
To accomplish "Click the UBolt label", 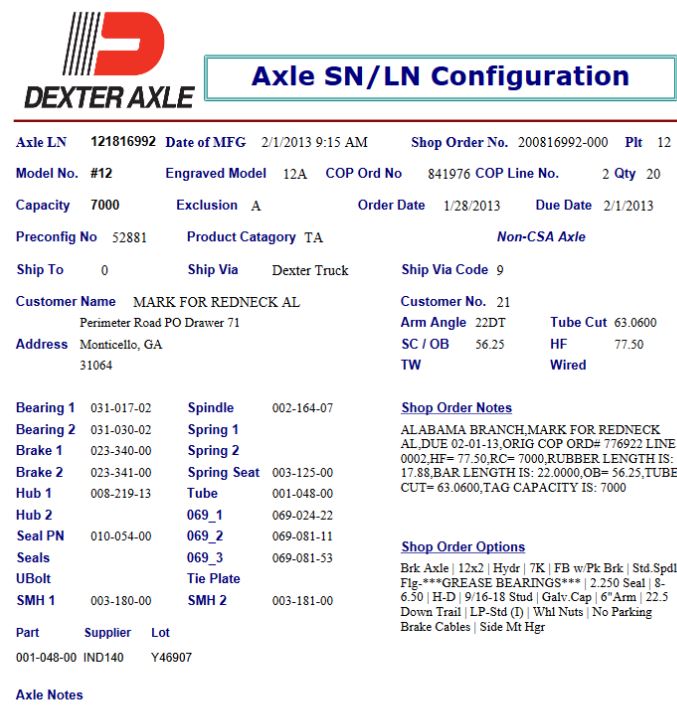I will [33, 578].
